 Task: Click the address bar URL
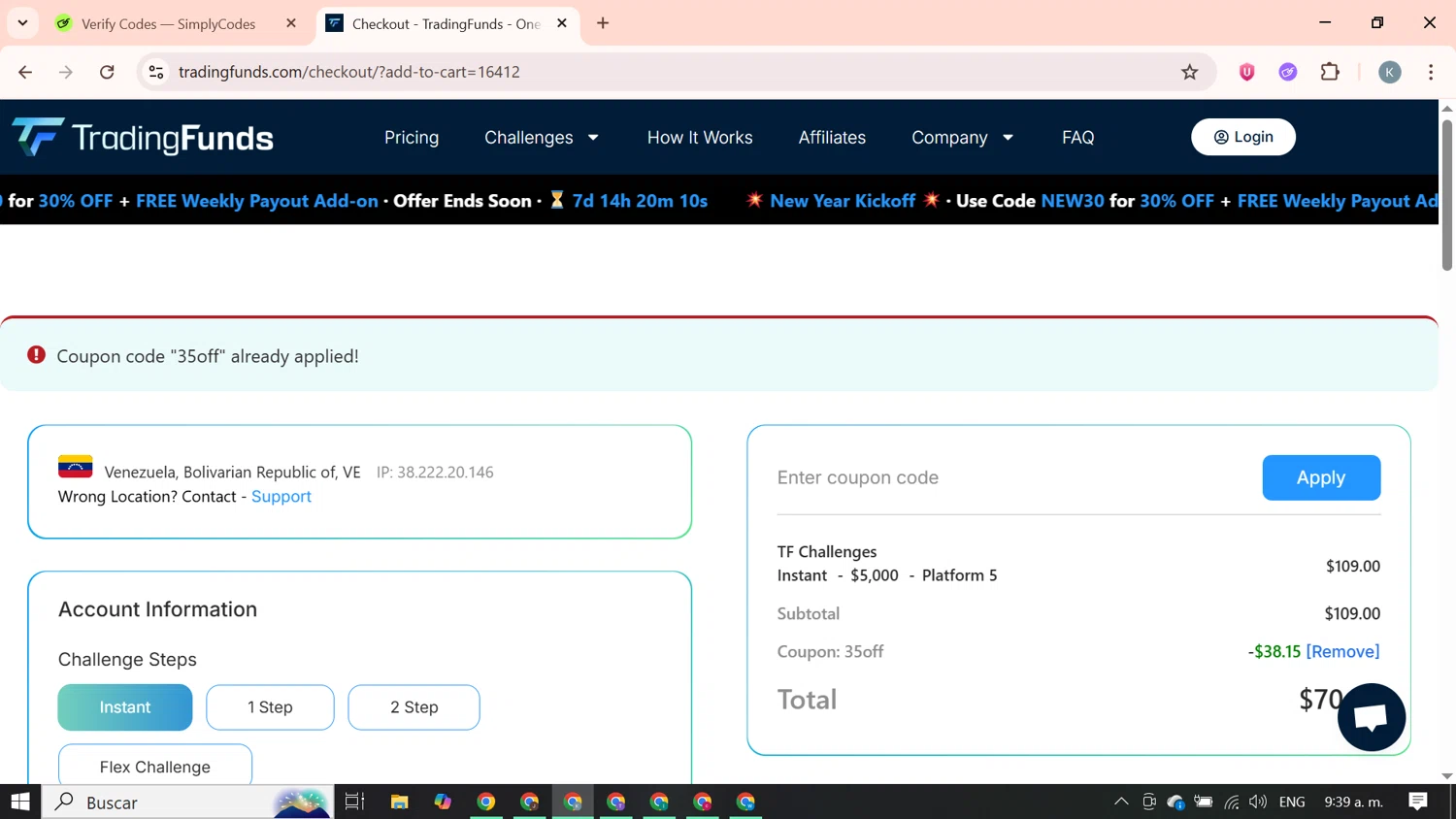pyautogui.click(x=349, y=72)
